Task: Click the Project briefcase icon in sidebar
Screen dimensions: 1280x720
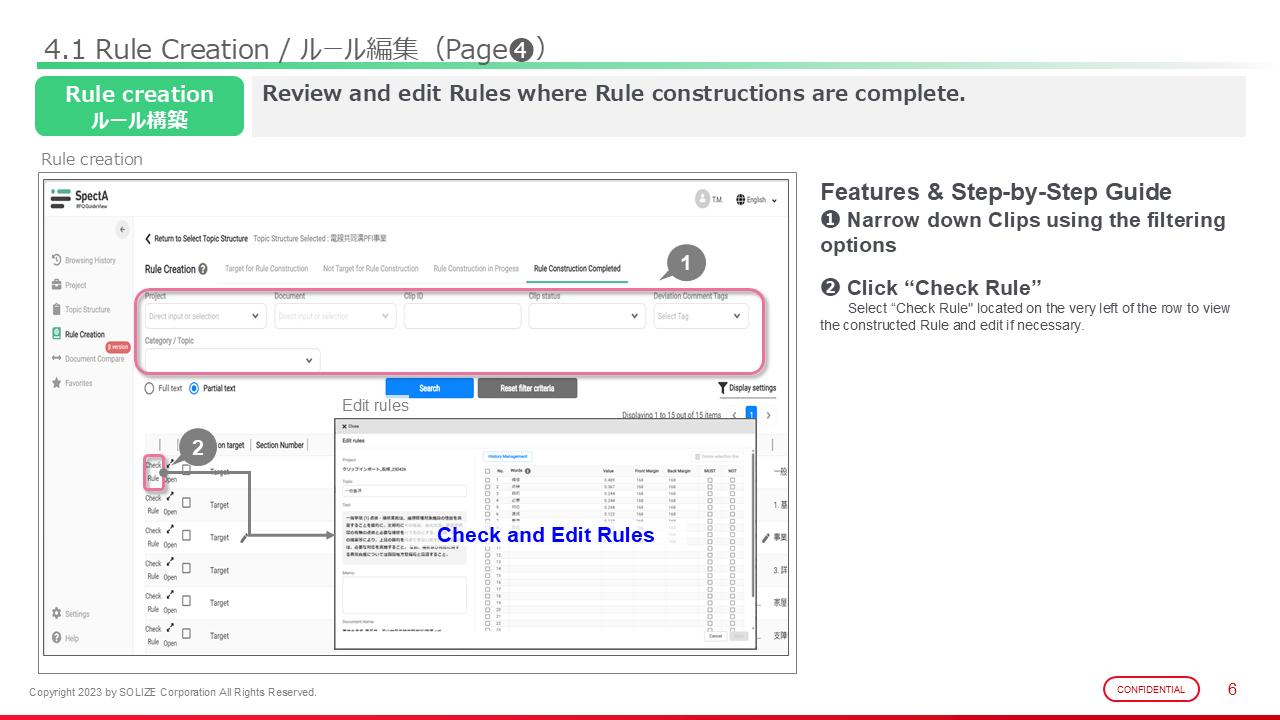Action: [57, 285]
